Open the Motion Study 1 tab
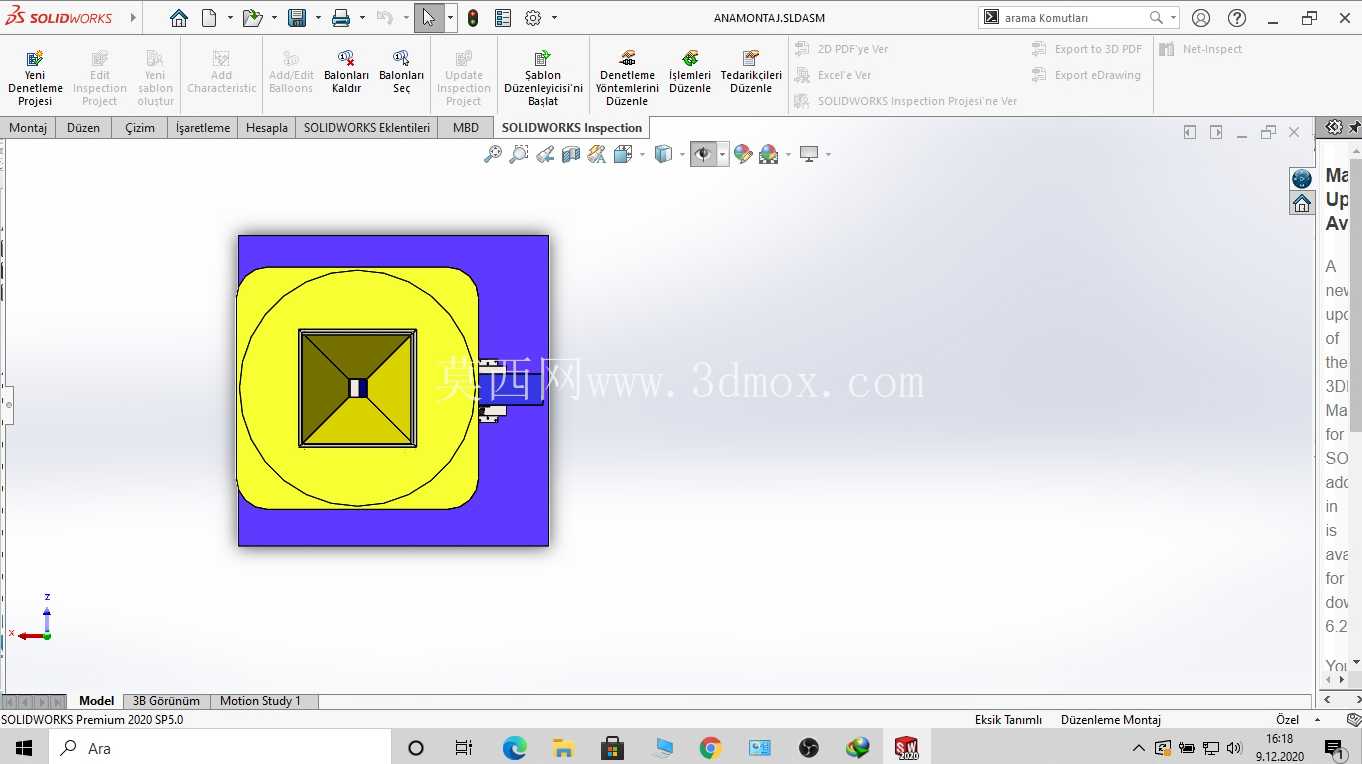 click(x=261, y=701)
